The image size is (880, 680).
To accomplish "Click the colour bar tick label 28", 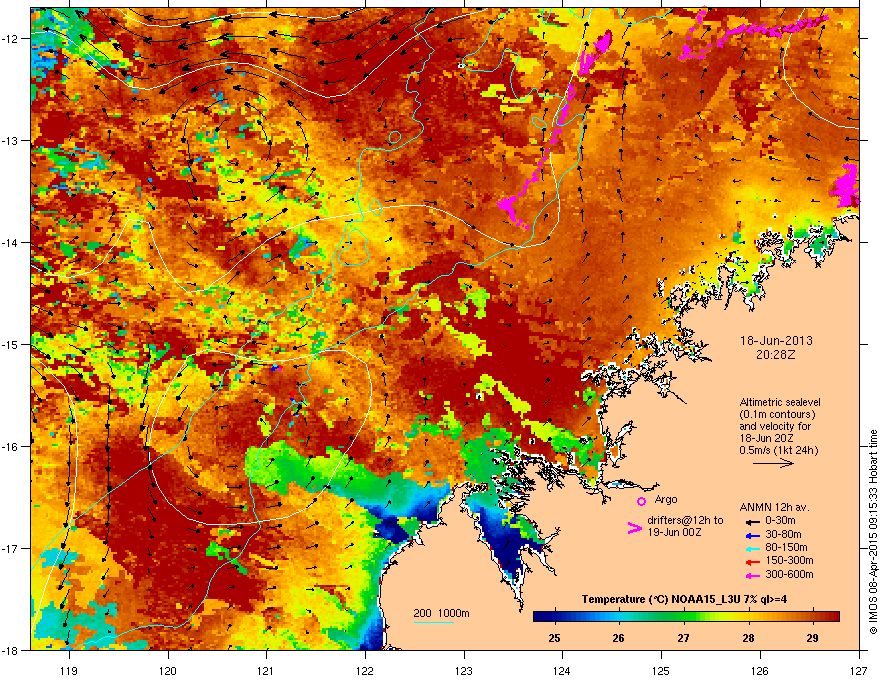I will [x=748, y=638].
